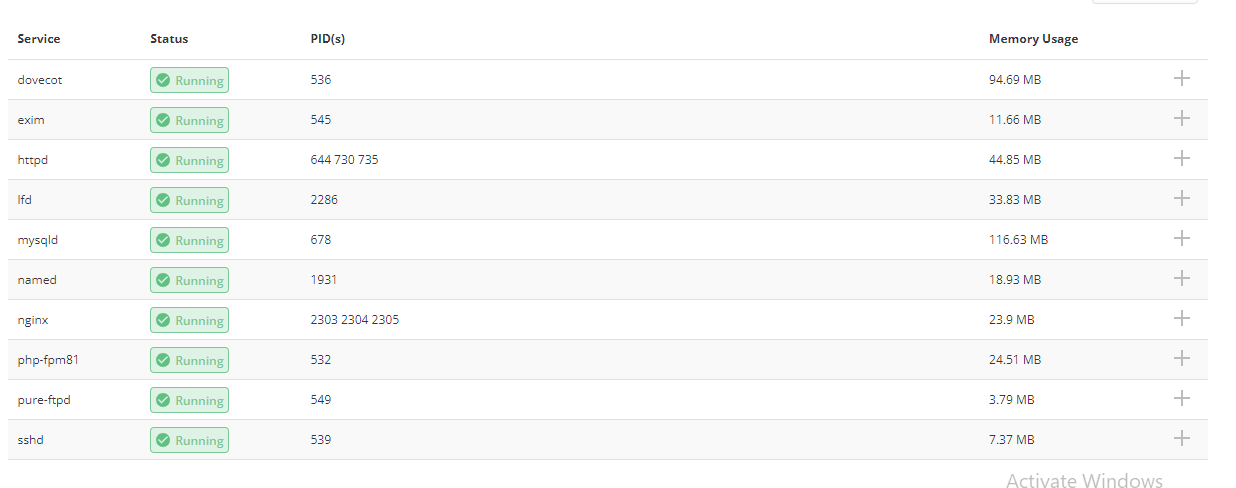Select the httpd service name
Viewport: 1236px width, 488px height.
[32, 160]
